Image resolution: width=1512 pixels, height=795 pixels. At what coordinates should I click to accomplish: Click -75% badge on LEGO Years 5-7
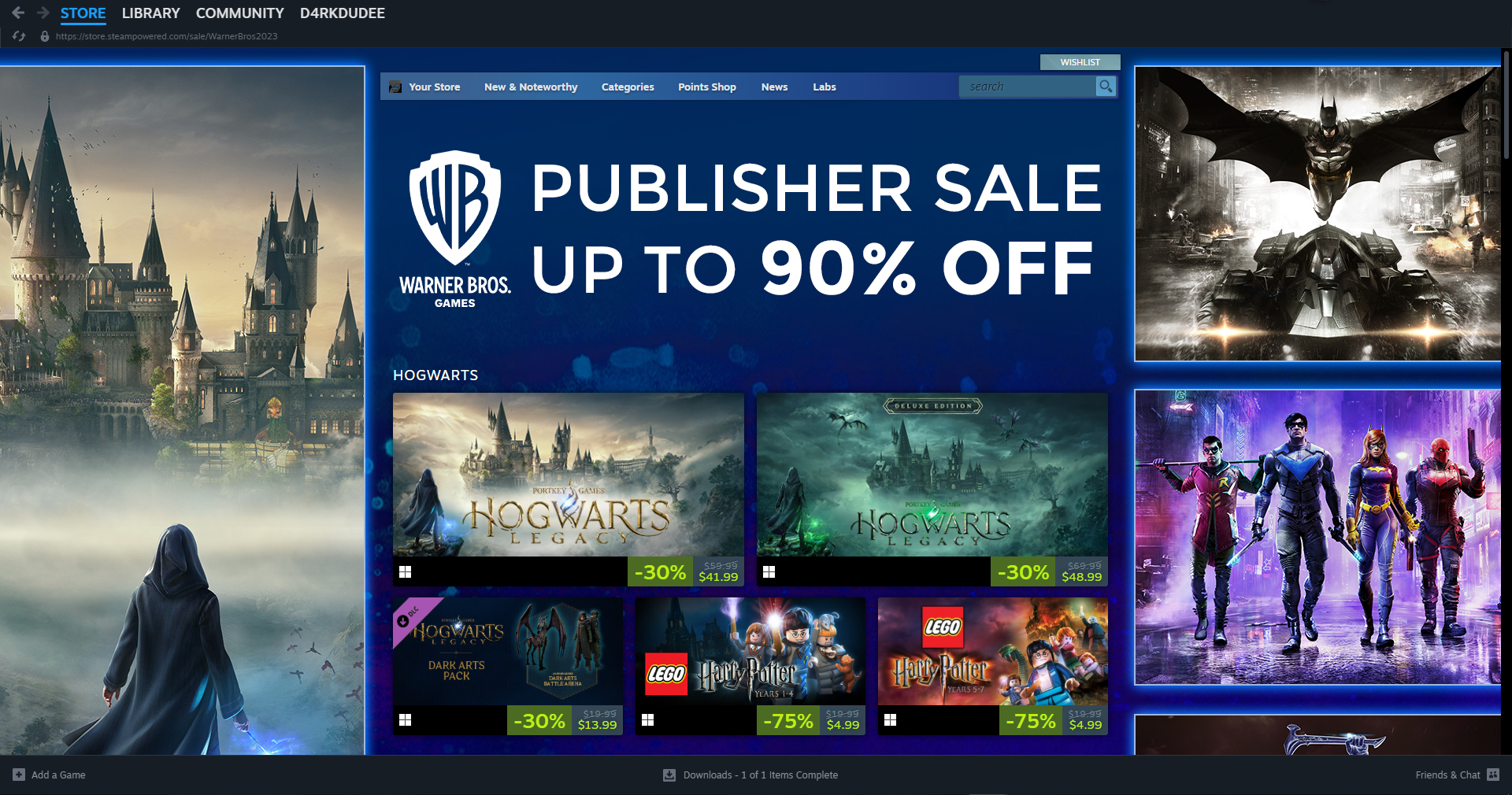pyautogui.click(x=1031, y=721)
